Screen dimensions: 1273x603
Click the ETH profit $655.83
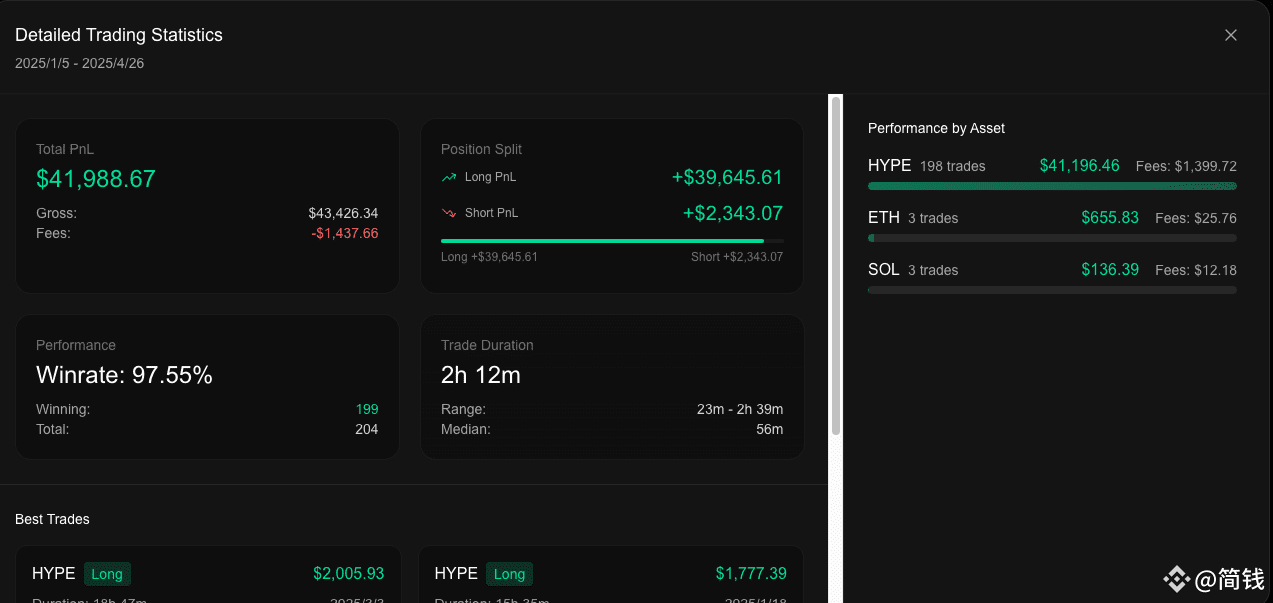point(1110,218)
